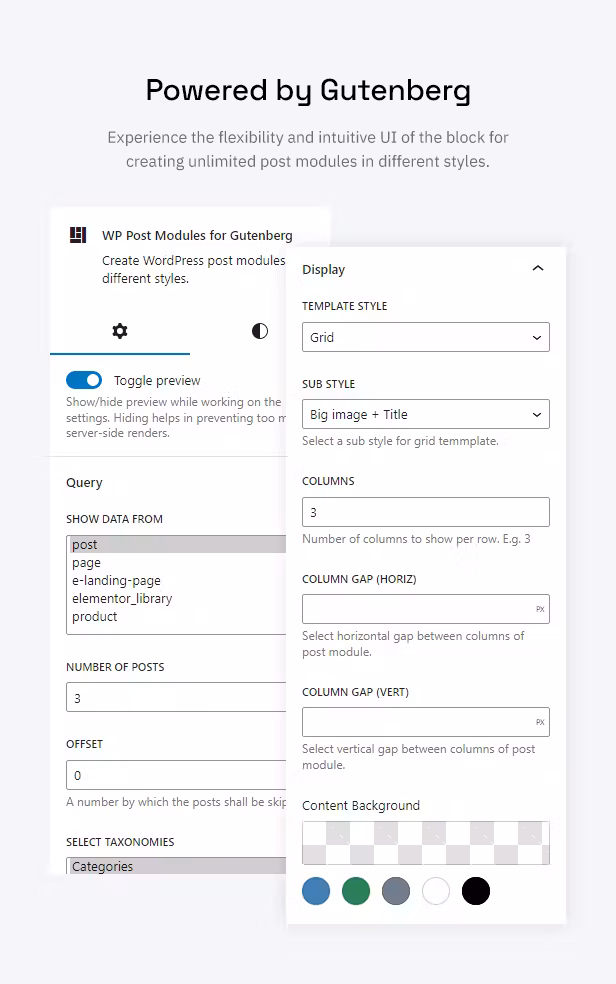Click the PX unit of vertical gap

coord(540,722)
